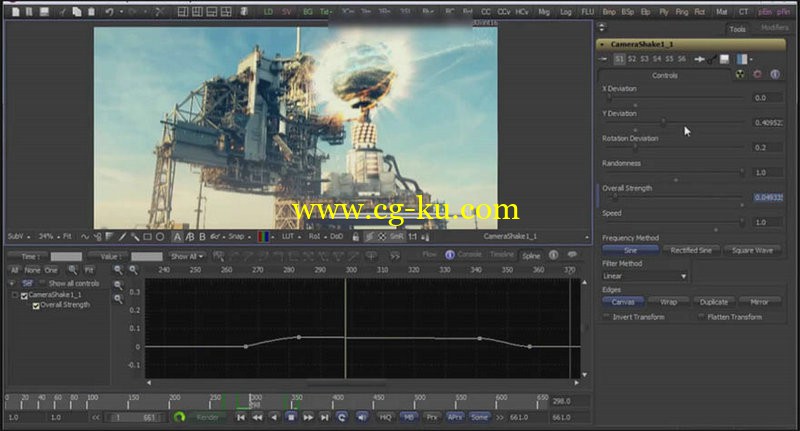Image resolution: width=800 pixels, height=431 pixels.
Task: Open the Controls tab of CameraShake1_1
Action: [664, 75]
